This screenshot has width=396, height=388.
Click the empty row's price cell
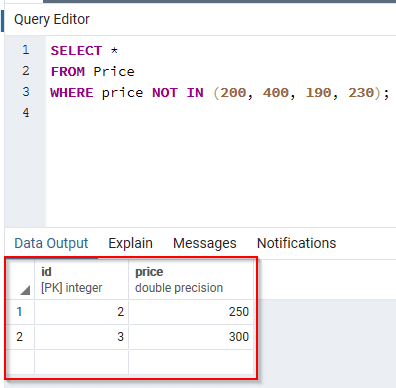(191, 362)
